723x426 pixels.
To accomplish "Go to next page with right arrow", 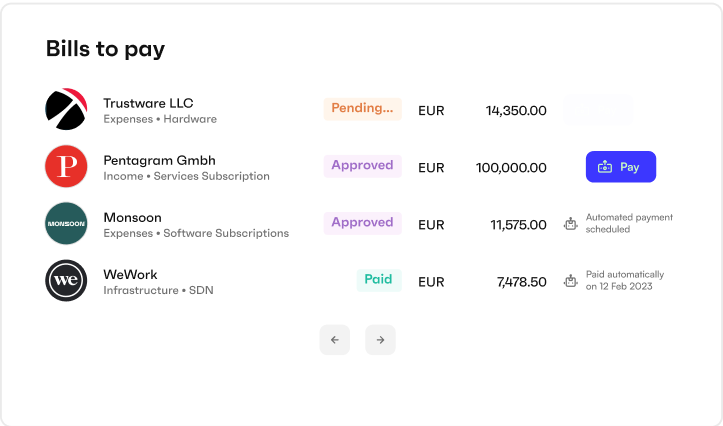I will point(380,340).
